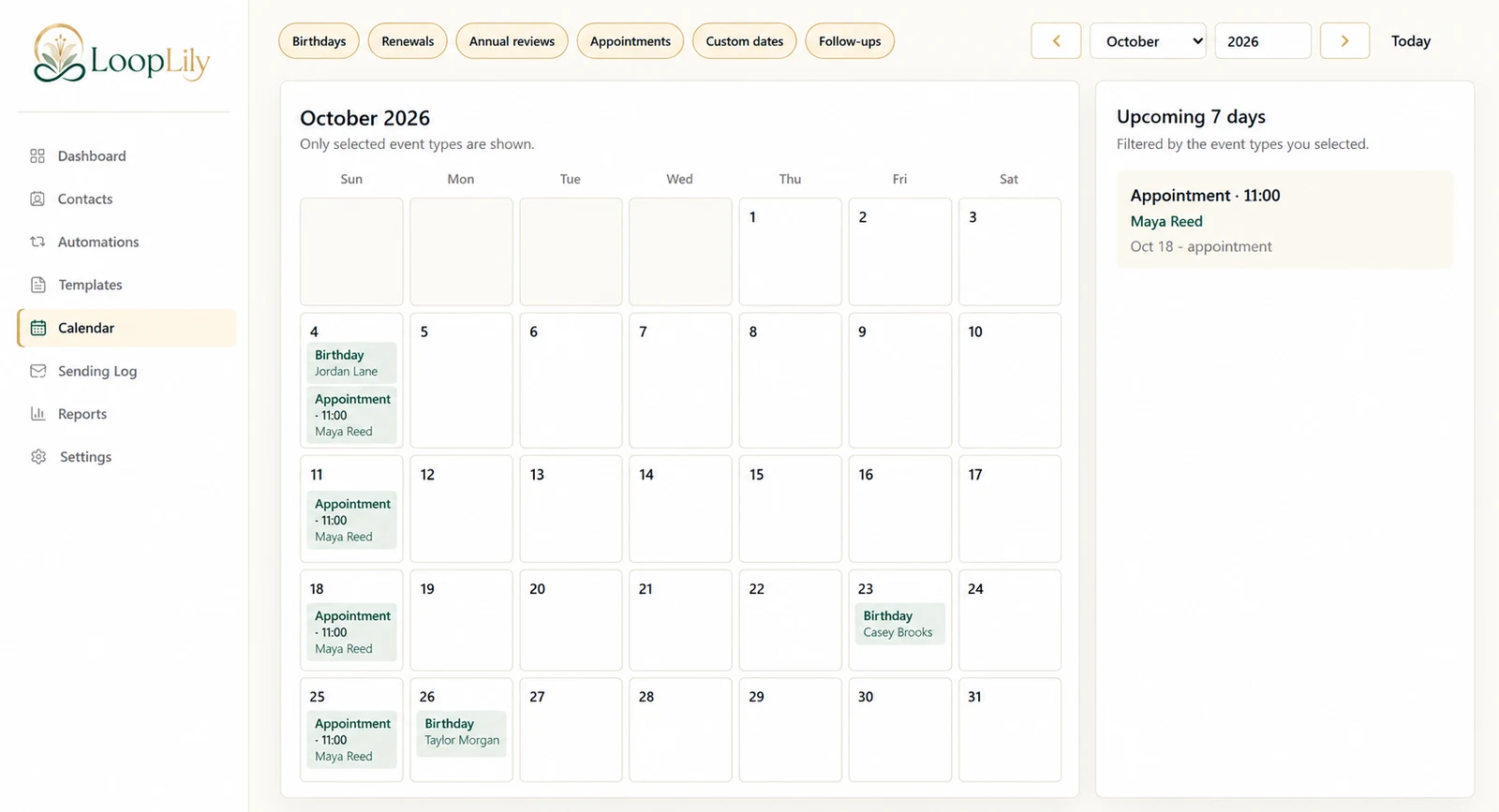Click the Dashboard grid icon
The image size is (1499, 812).
[37, 155]
